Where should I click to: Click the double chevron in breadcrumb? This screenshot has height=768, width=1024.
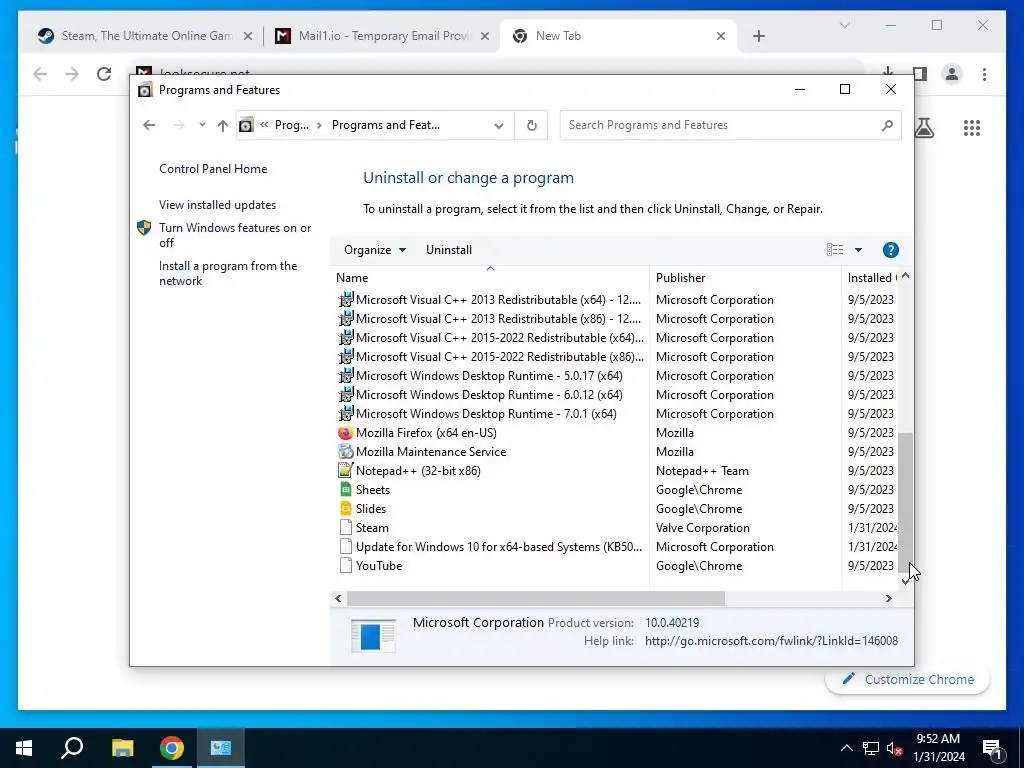(264, 125)
